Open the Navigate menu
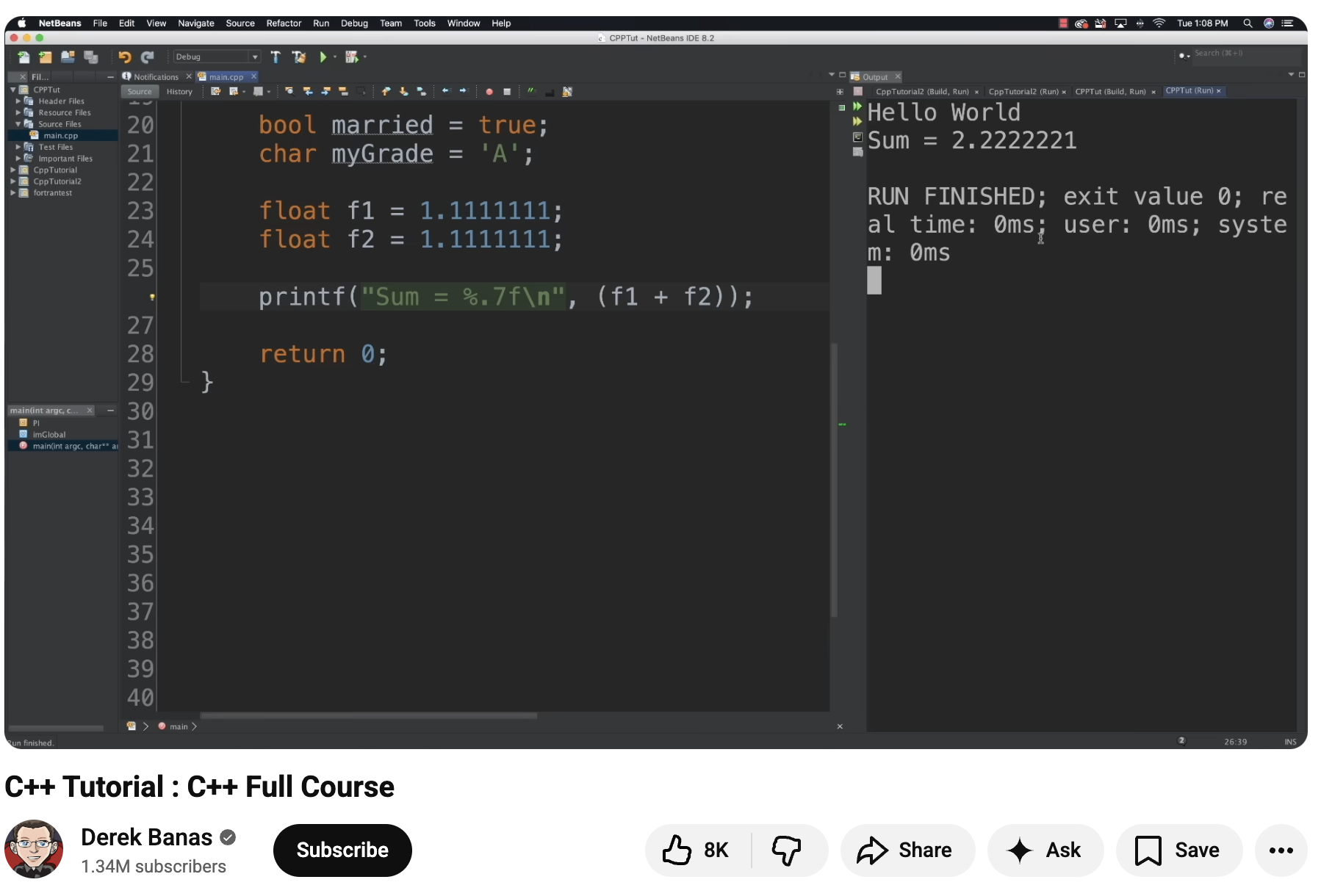 click(196, 24)
